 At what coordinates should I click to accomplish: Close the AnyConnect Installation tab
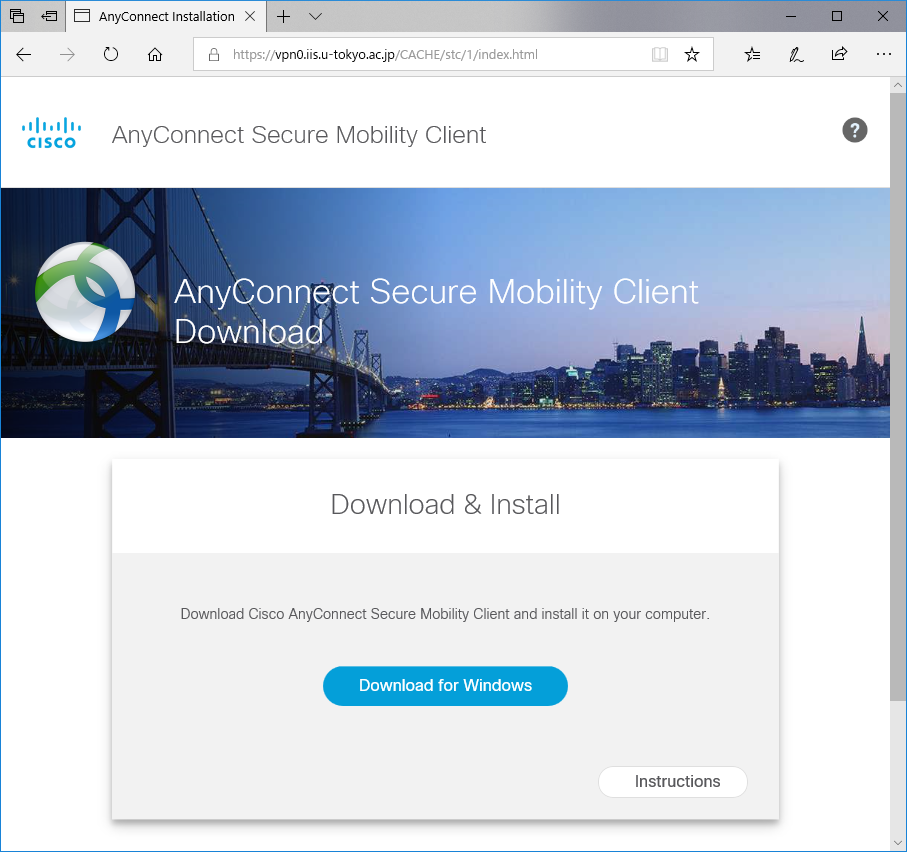tap(250, 16)
